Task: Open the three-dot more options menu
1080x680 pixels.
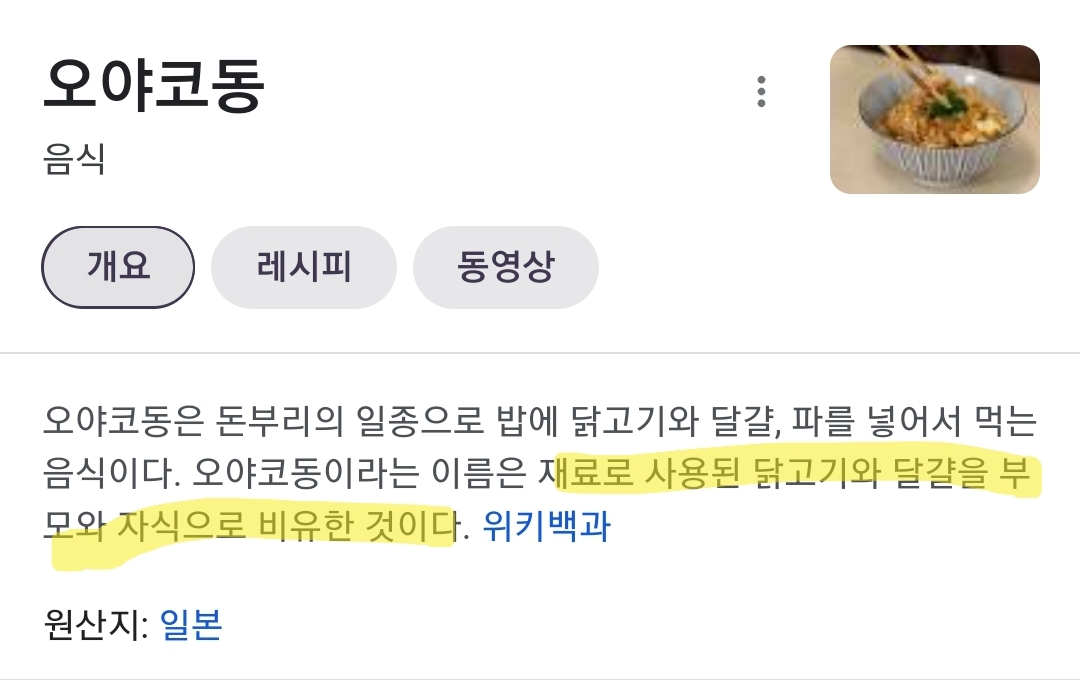Action: tap(761, 92)
